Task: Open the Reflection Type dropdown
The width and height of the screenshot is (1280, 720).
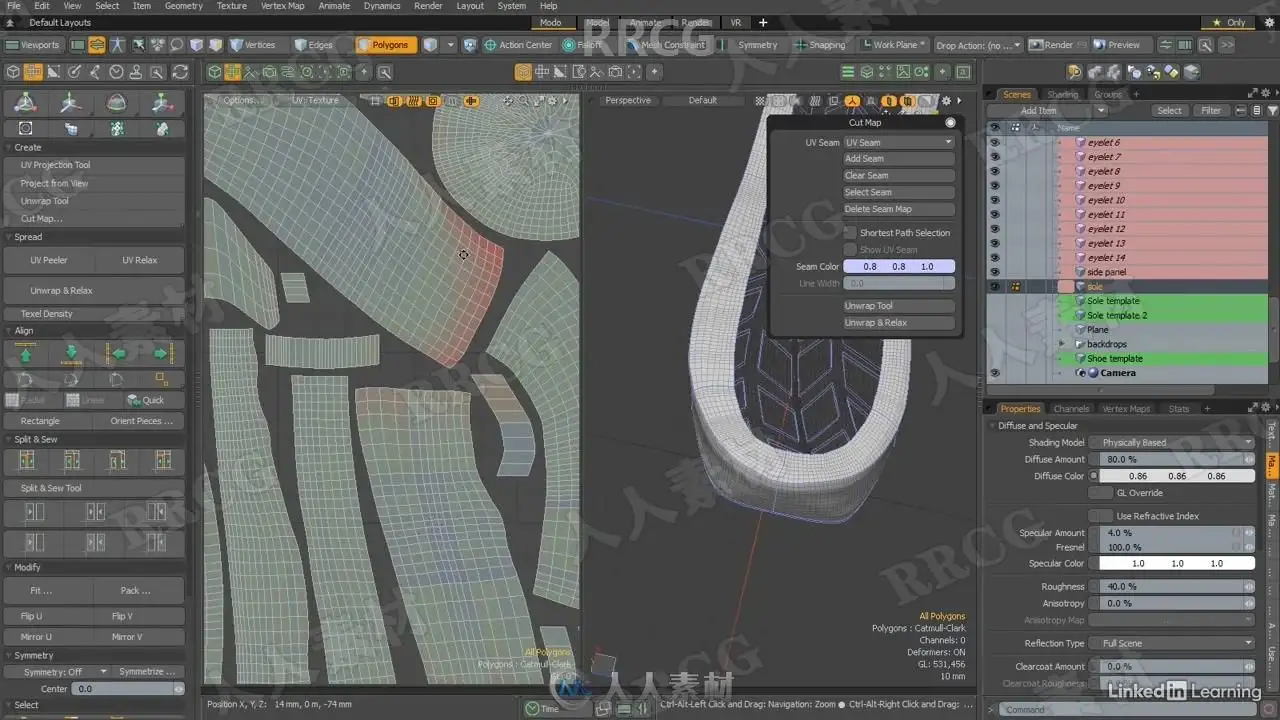Action: click(1172, 643)
